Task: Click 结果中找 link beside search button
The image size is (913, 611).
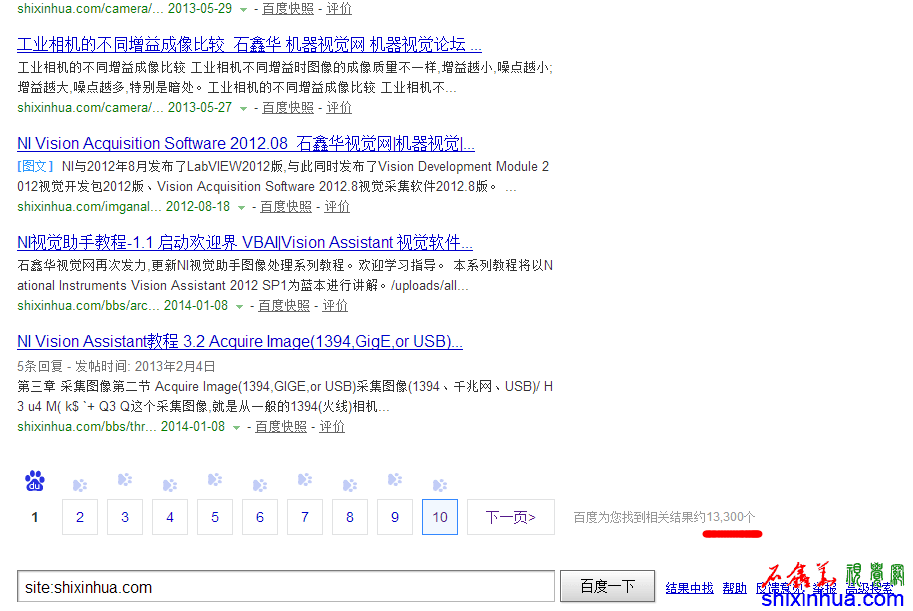Action: pyautogui.click(x=690, y=588)
